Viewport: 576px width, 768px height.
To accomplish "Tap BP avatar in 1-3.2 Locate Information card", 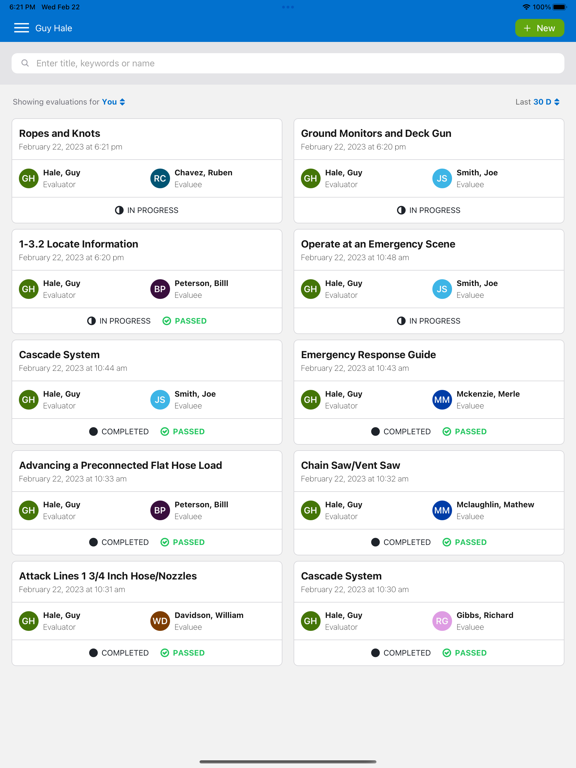I will (x=160, y=289).
